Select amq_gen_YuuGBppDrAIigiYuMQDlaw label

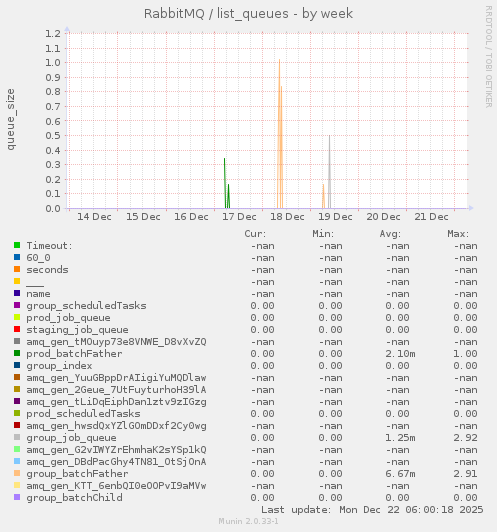point(116,378)
